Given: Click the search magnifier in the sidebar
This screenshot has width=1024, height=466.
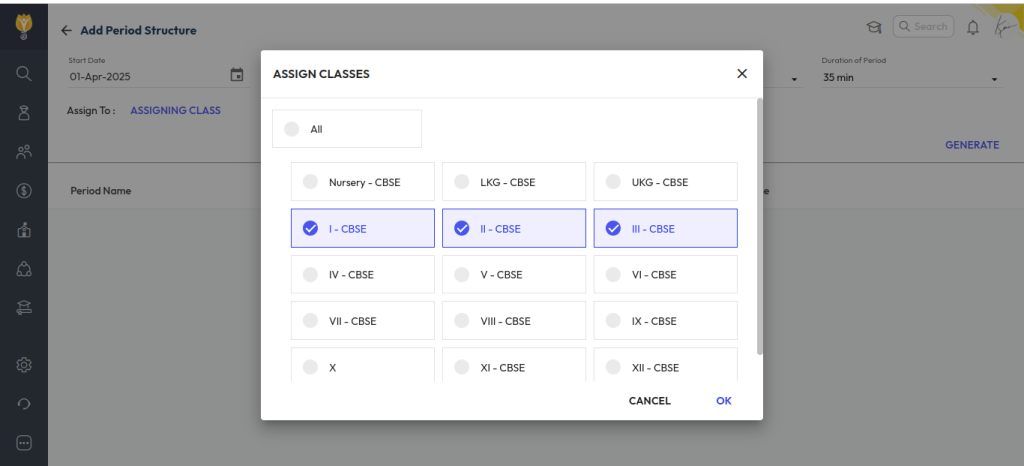Looking at the screenshot, I should point(24,73).
